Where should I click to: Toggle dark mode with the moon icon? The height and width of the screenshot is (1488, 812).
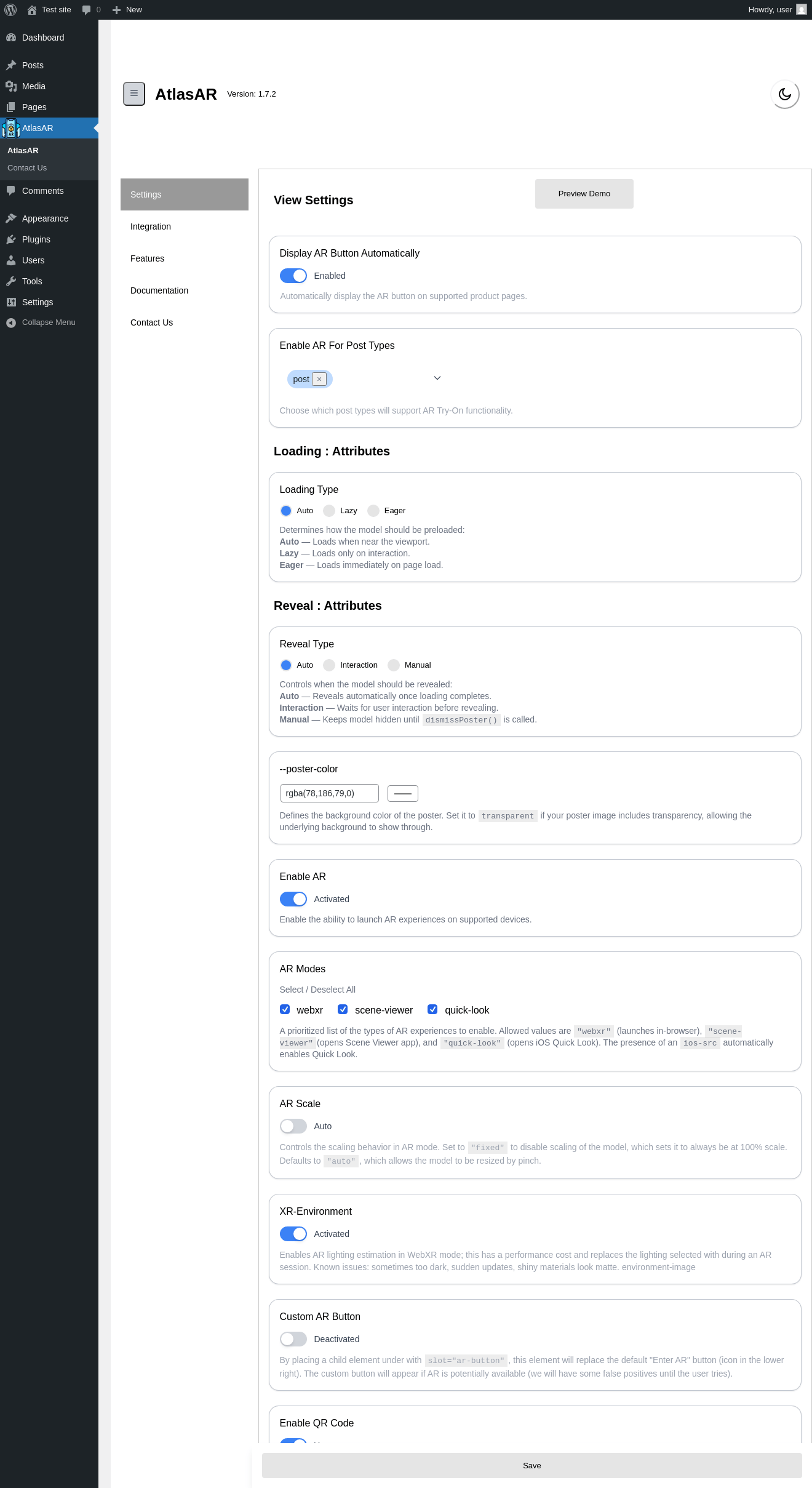(x=785, y=94)
